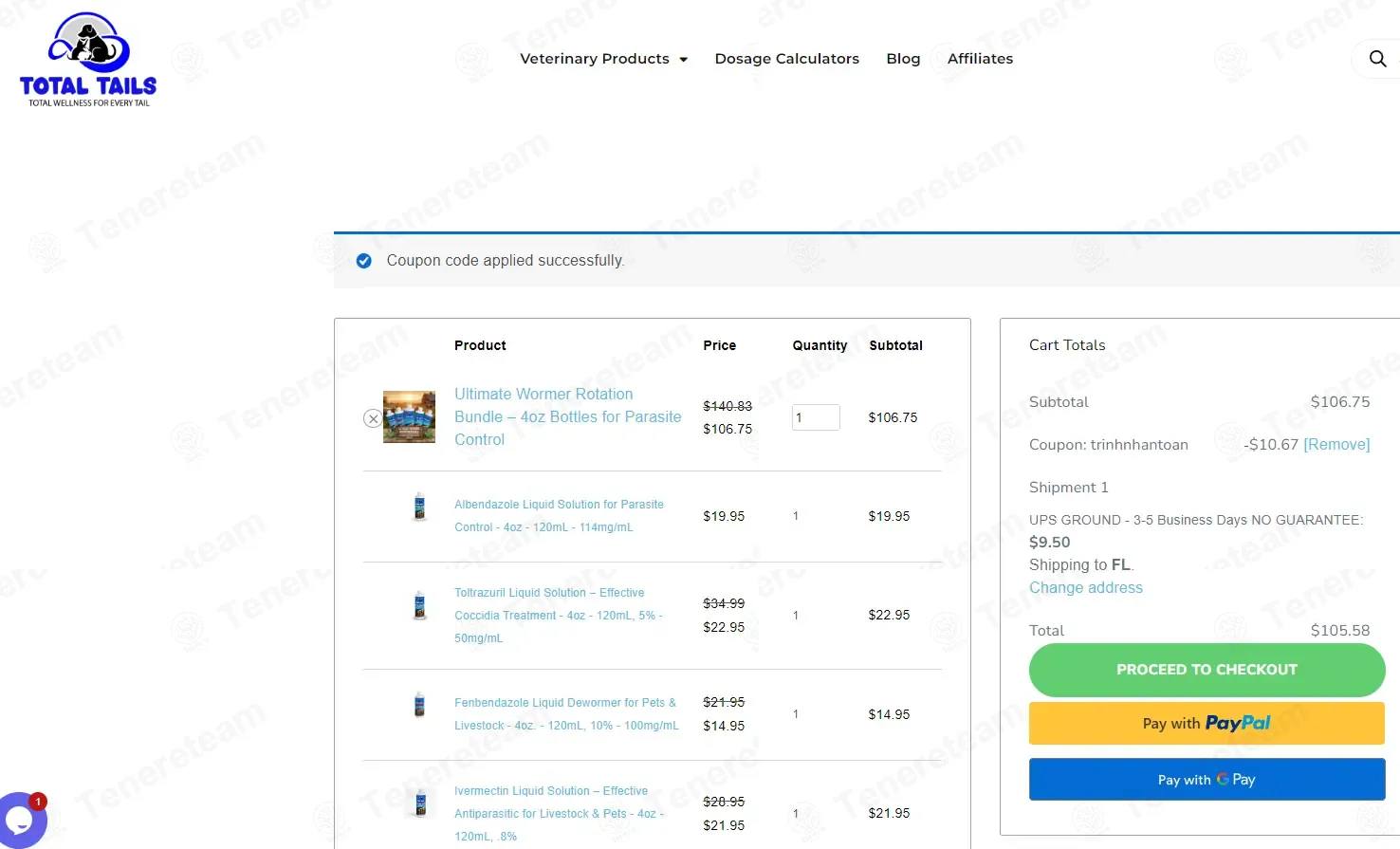Click the Albendazole bottle thumbnail
1400x849 pixels.
pos(419,508)
